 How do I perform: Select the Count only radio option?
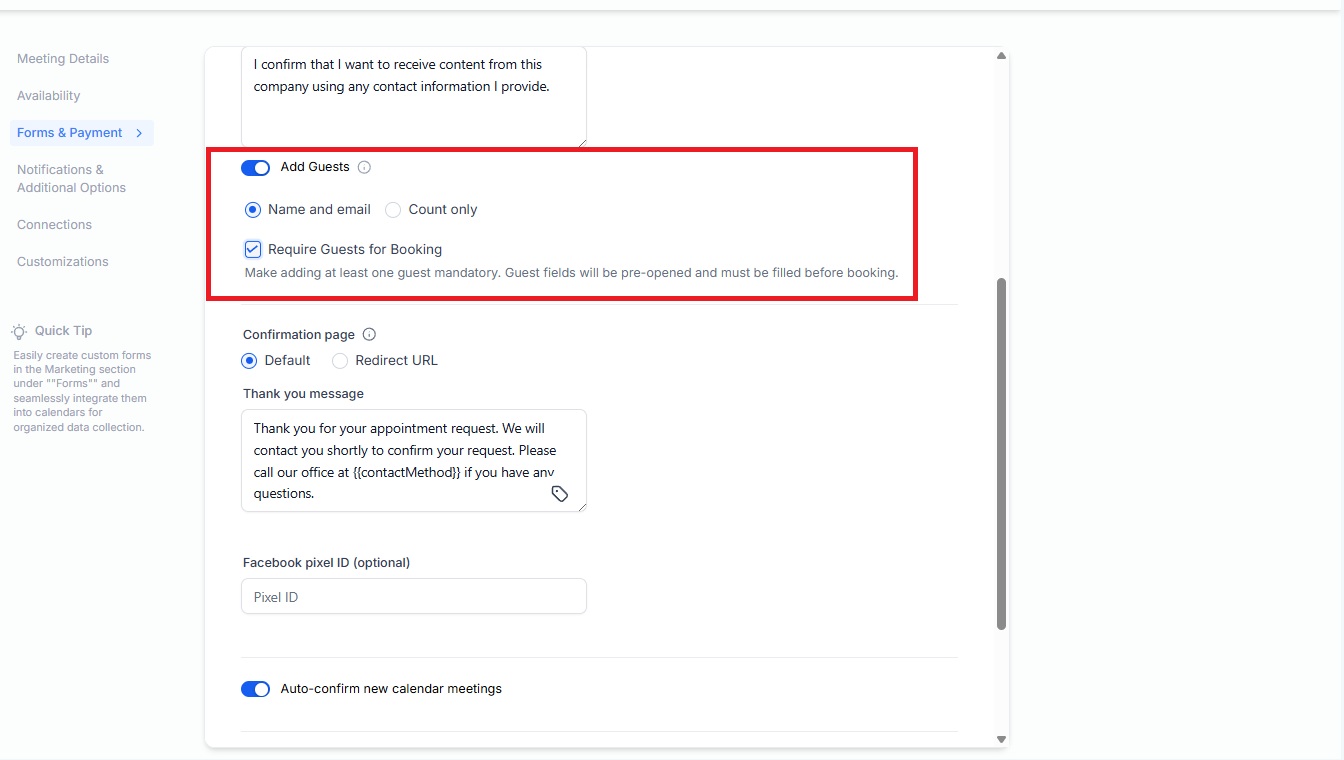393,210
